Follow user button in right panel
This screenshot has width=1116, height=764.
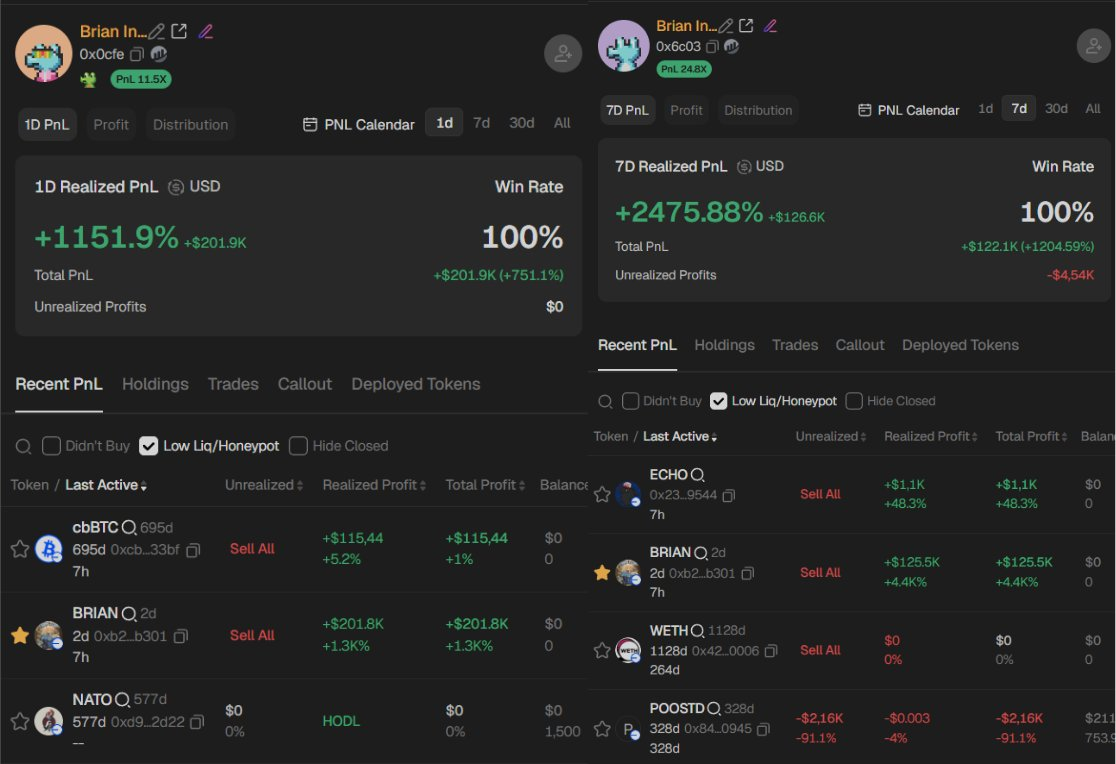[1094, 46]
